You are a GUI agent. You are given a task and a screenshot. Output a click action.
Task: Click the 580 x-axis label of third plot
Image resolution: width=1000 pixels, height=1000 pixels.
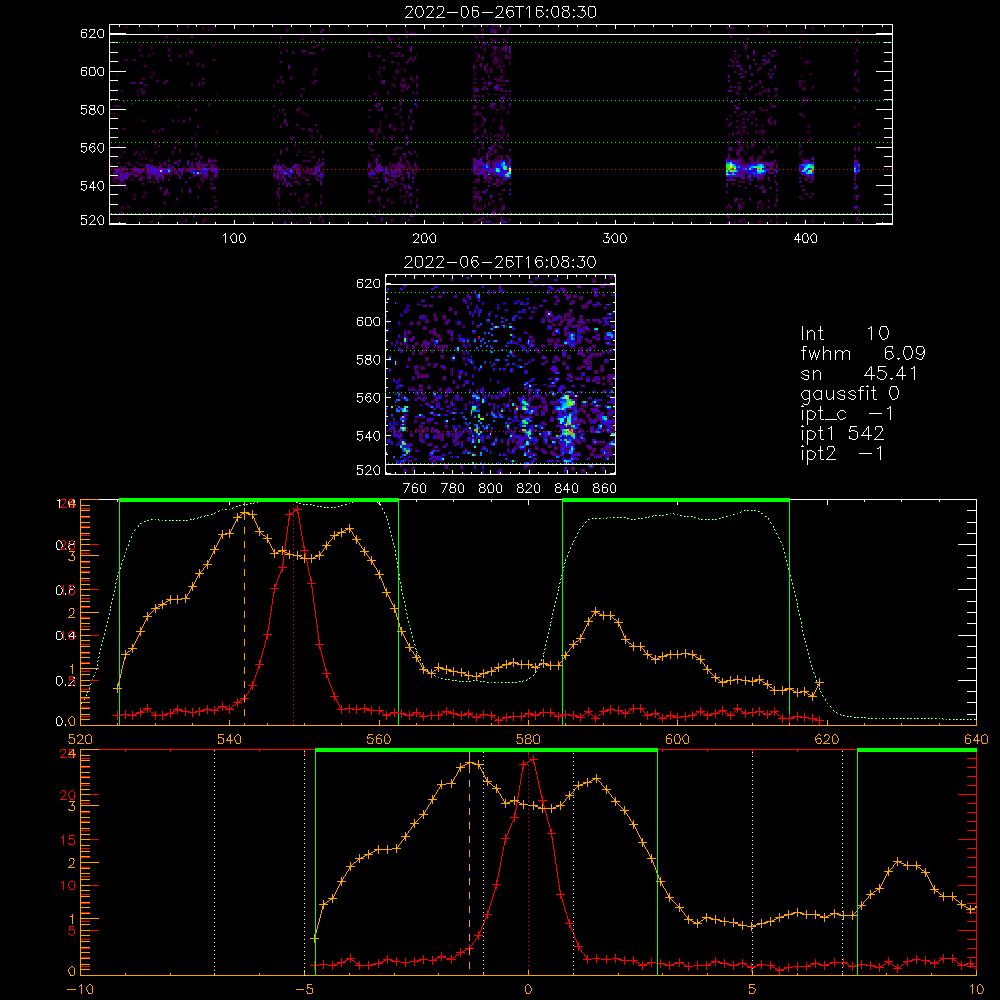pos(528,739)
